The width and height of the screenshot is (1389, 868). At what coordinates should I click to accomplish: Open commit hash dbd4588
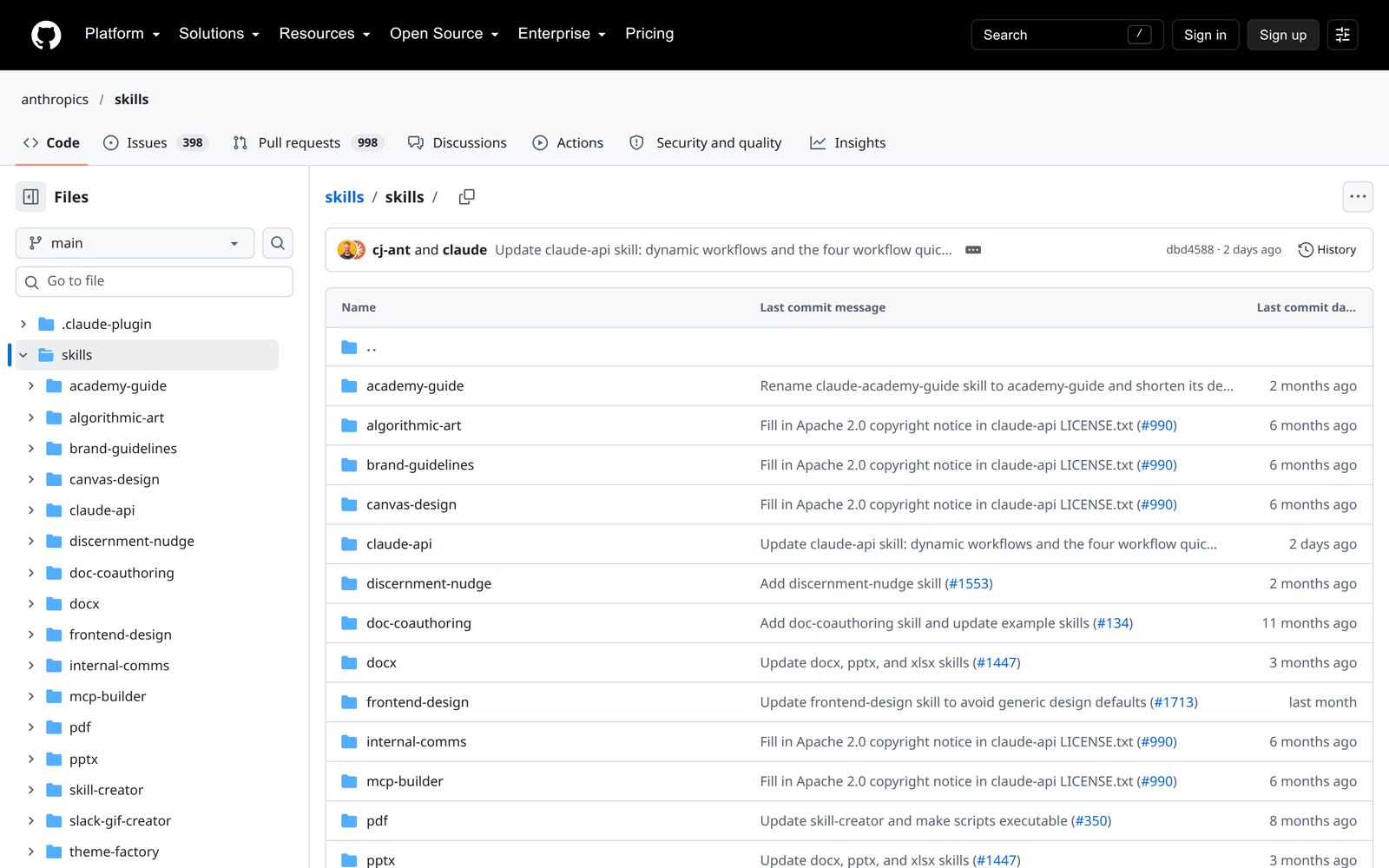coord(1189,250)
